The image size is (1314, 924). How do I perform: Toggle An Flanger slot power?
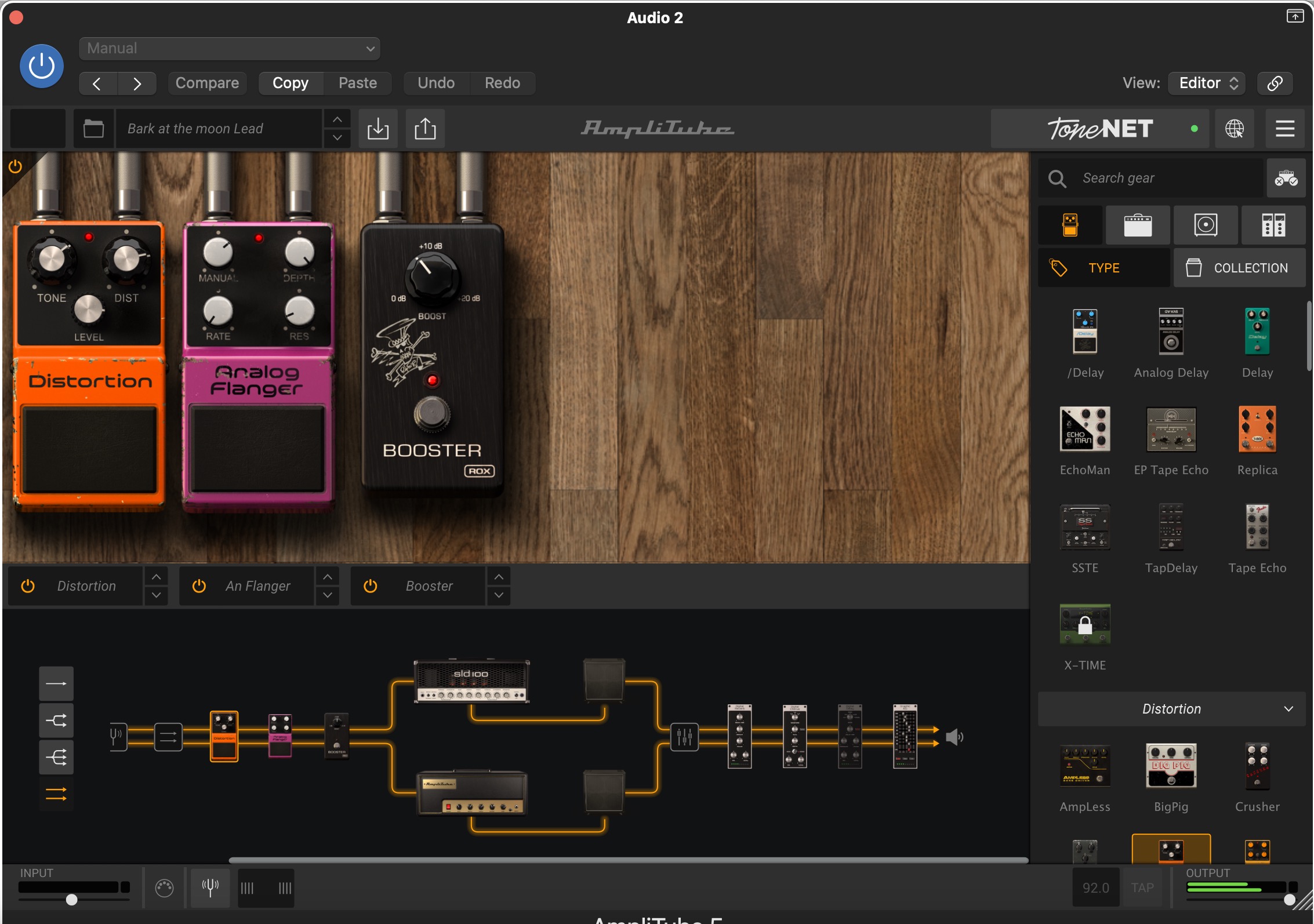[x=199, y=586]
